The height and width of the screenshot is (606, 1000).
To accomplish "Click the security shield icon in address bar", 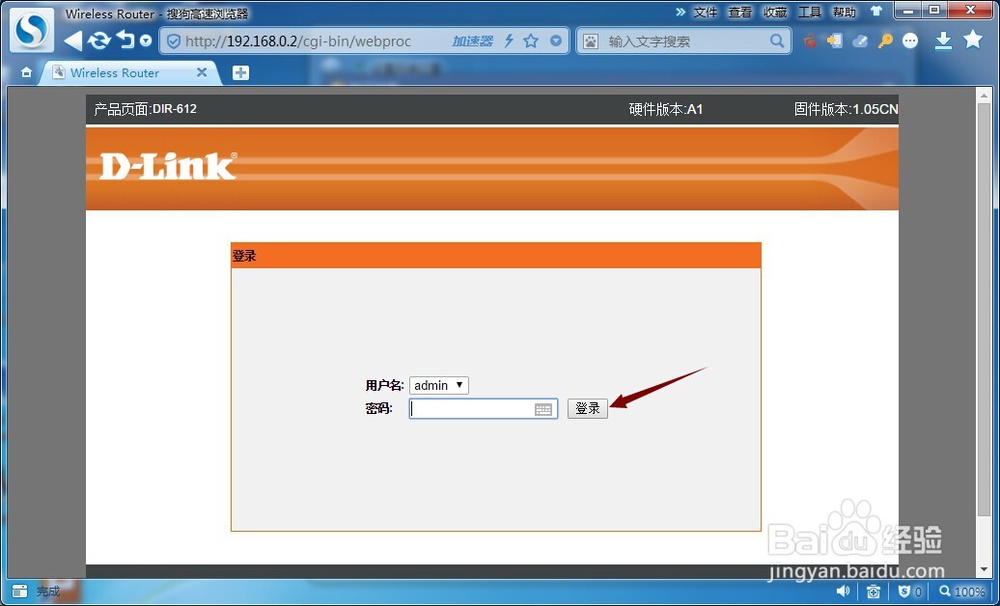I will click(x=173, y=41).
